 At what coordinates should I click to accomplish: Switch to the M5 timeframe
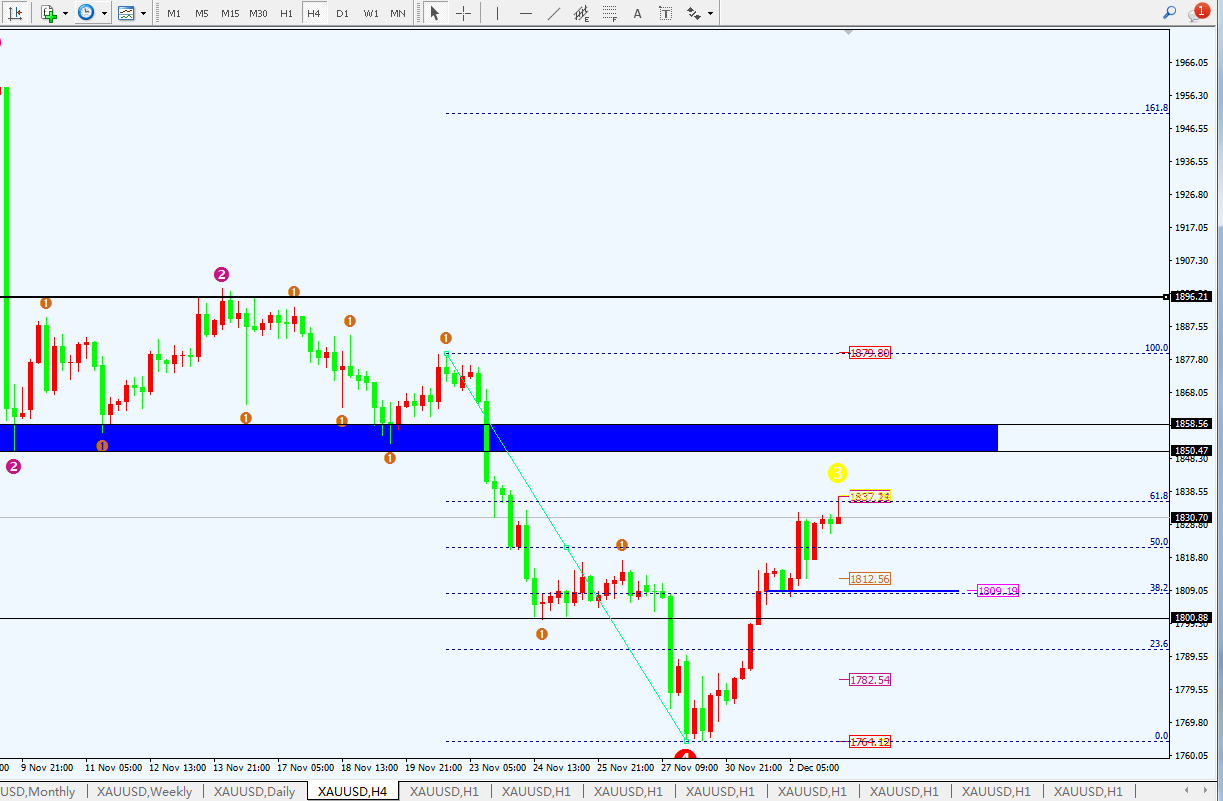pos(202,13)
